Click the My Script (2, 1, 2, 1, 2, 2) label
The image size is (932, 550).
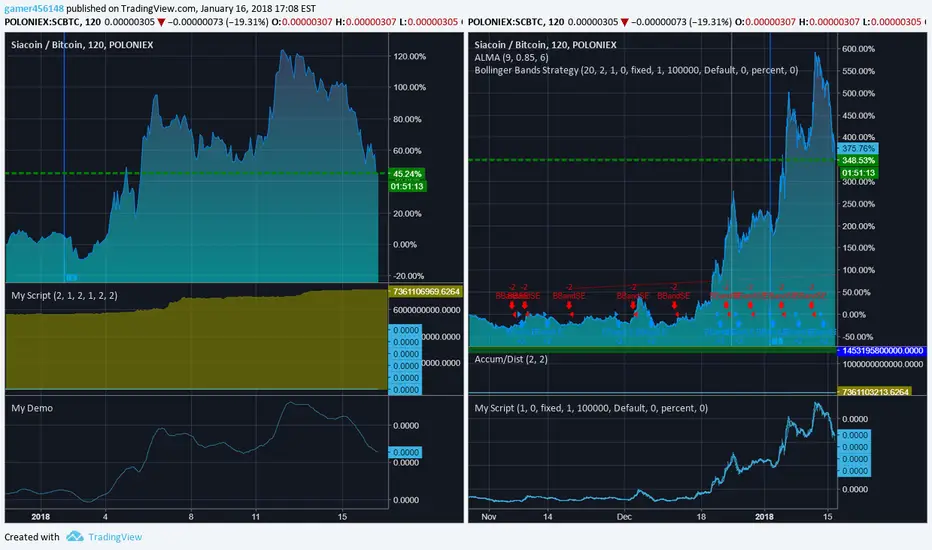point(64,296)
